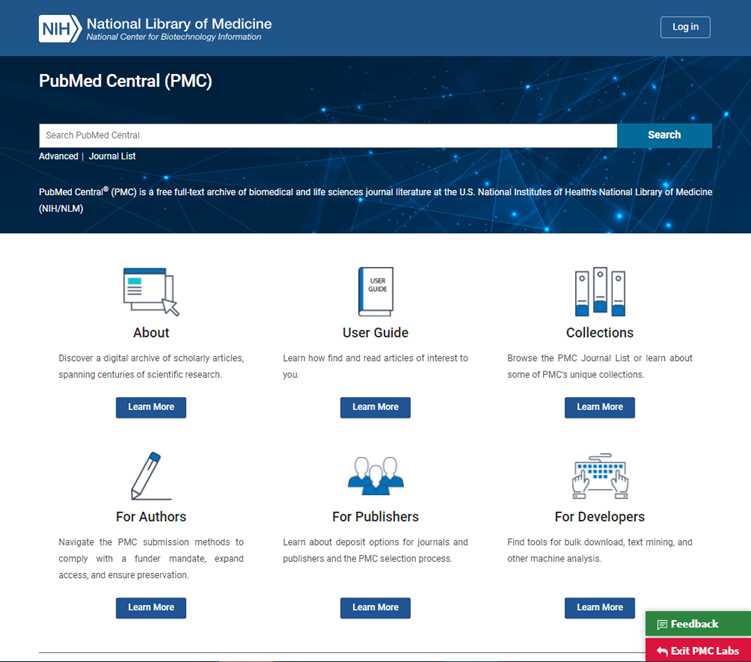This screenshot has height=662, width=751.
Task: Click the 'Navigate the PMC submission methods' text
Action: click(151, 558)
